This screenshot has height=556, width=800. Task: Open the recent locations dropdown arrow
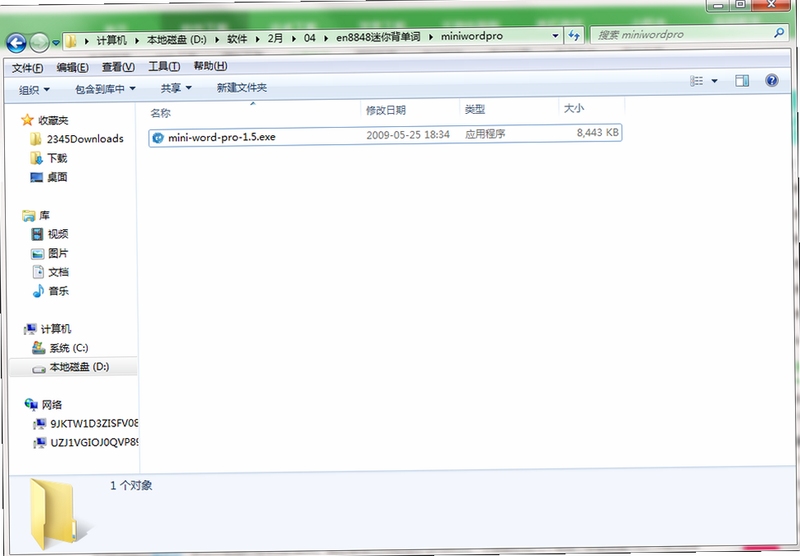point(56,42)
